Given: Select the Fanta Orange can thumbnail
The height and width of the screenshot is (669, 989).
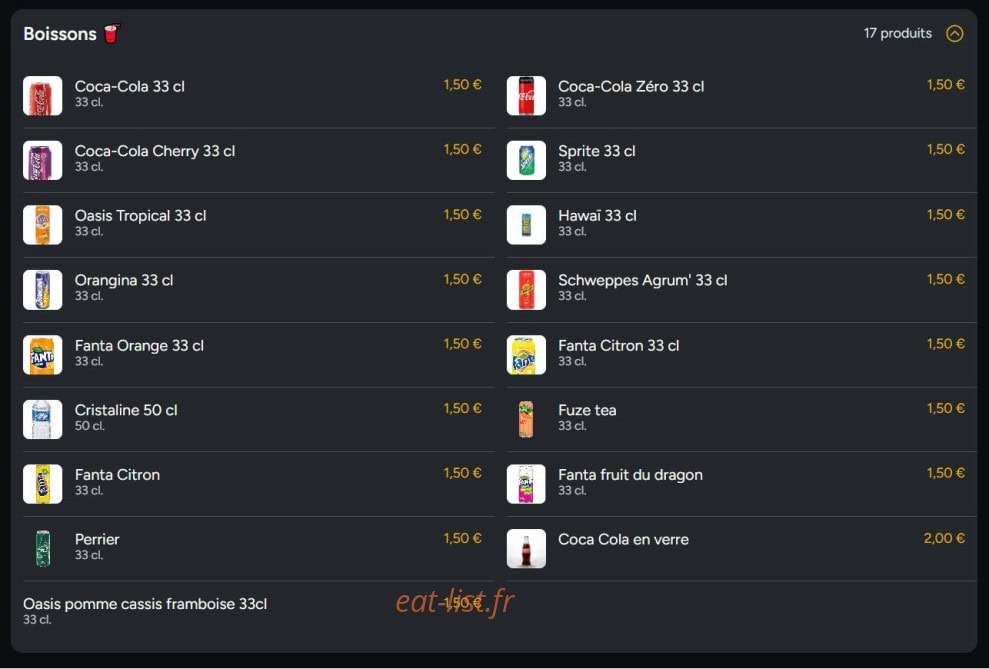Looking at the screenshot, I should [x=42, y=354].
